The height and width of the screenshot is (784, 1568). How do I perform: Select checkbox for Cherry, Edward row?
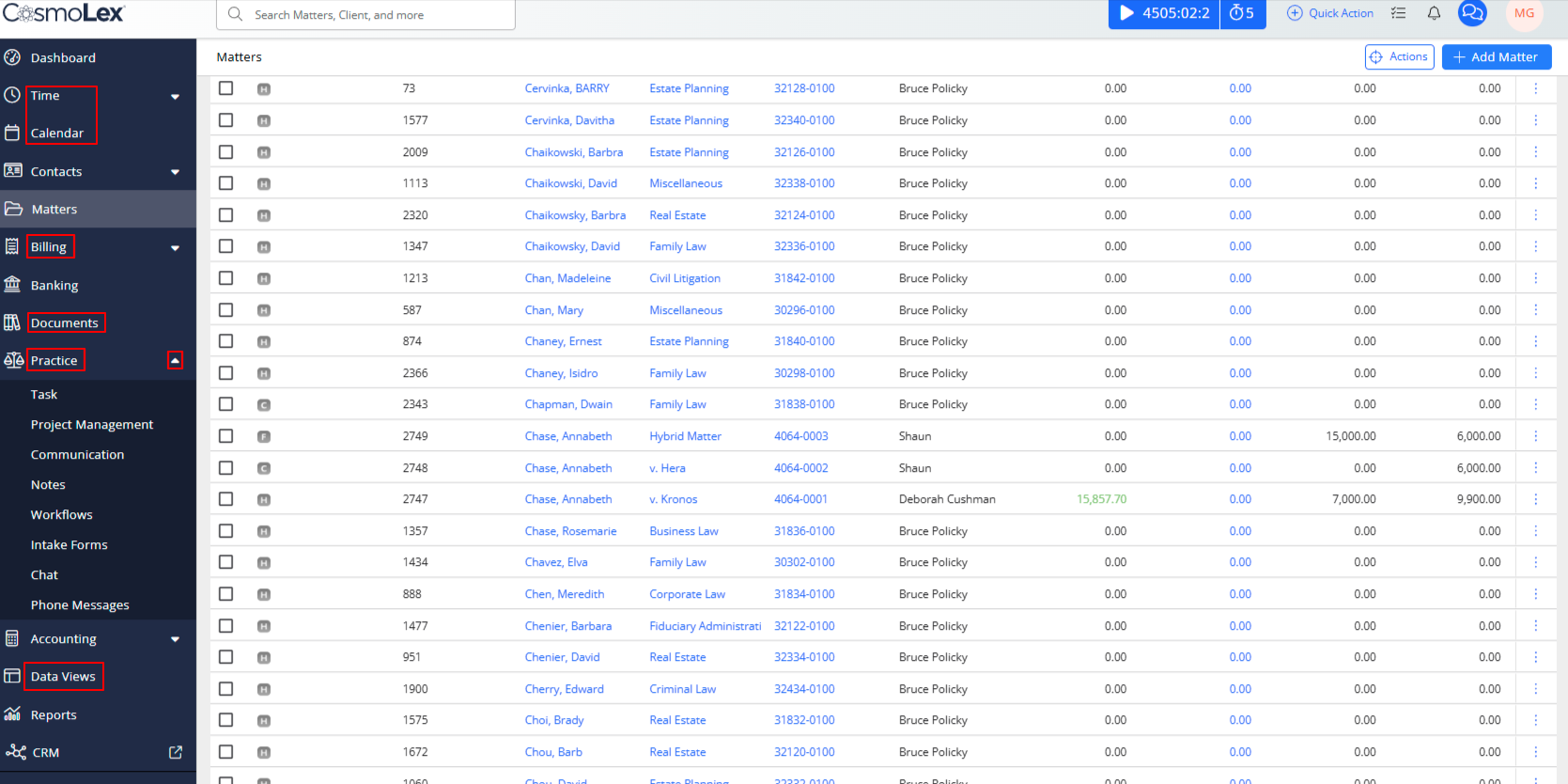[x=225, y=688]
